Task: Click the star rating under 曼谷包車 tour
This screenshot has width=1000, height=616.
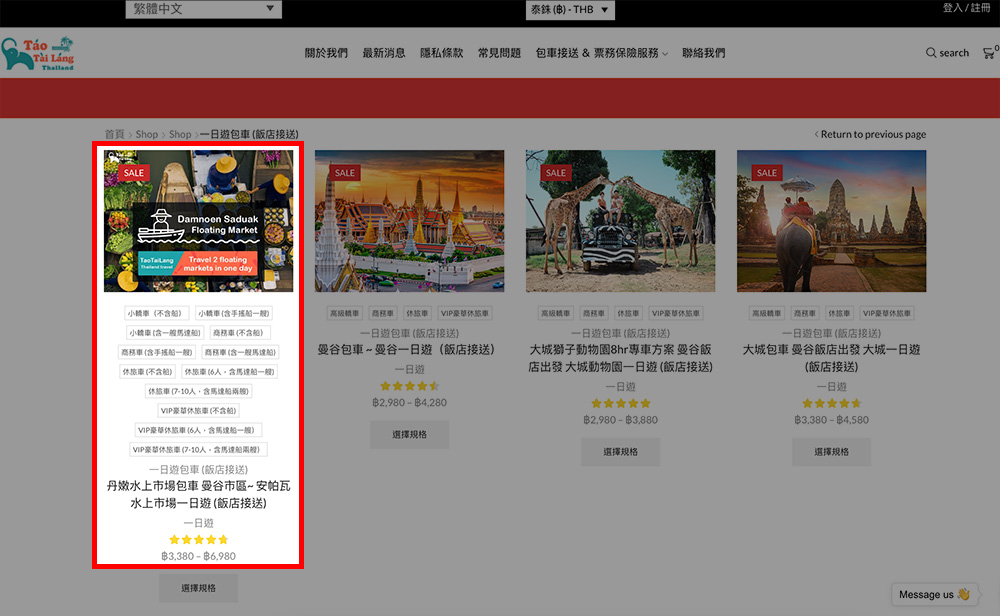Action: 409,386
